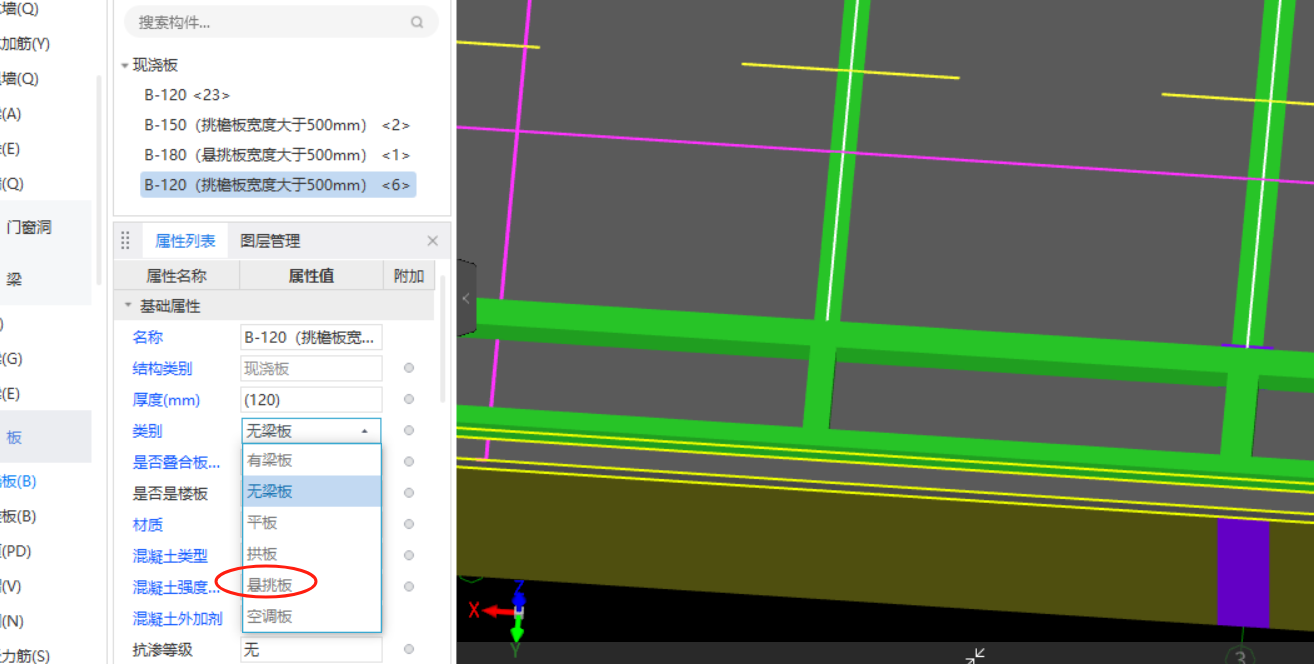Click the 是否是楼板 property label
Viewport: 1314px width, 664px height.
[x=170, y=493]
